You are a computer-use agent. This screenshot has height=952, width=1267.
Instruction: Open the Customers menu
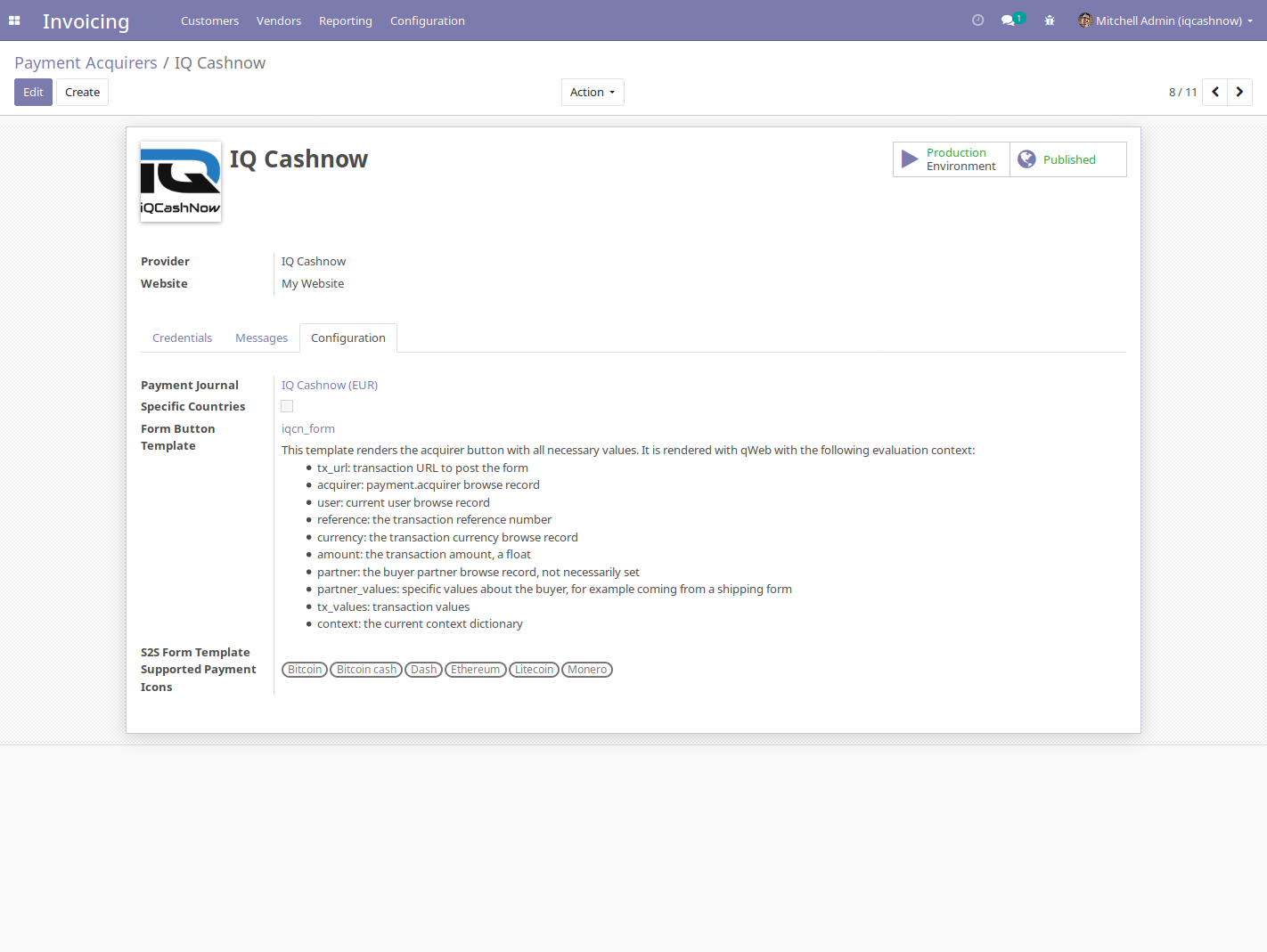pyautogui.click(x=209, y=20)
